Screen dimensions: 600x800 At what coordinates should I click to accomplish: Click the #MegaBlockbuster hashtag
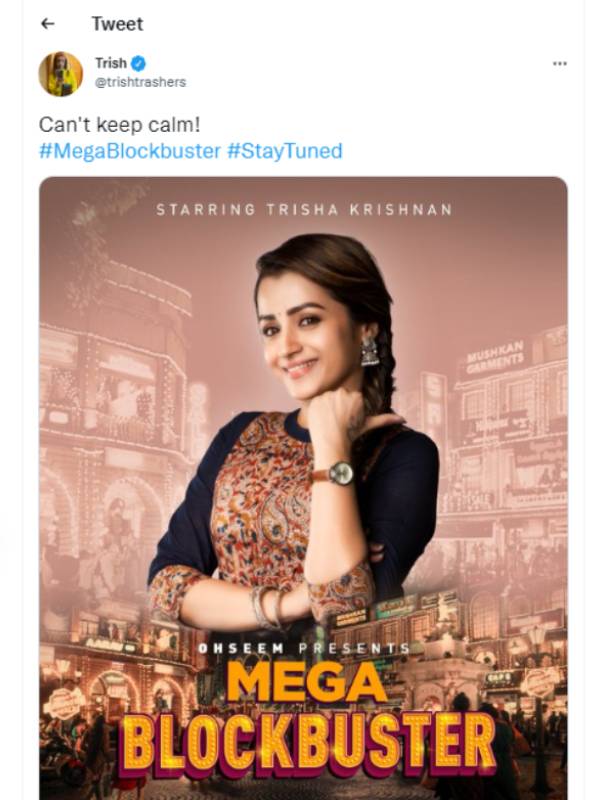[x=130, y=151]
